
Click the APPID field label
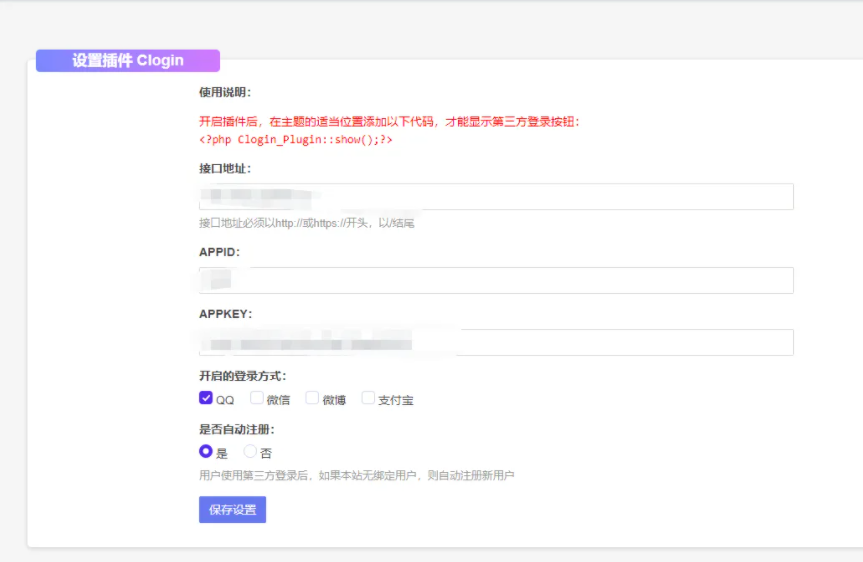pos(219,252)
